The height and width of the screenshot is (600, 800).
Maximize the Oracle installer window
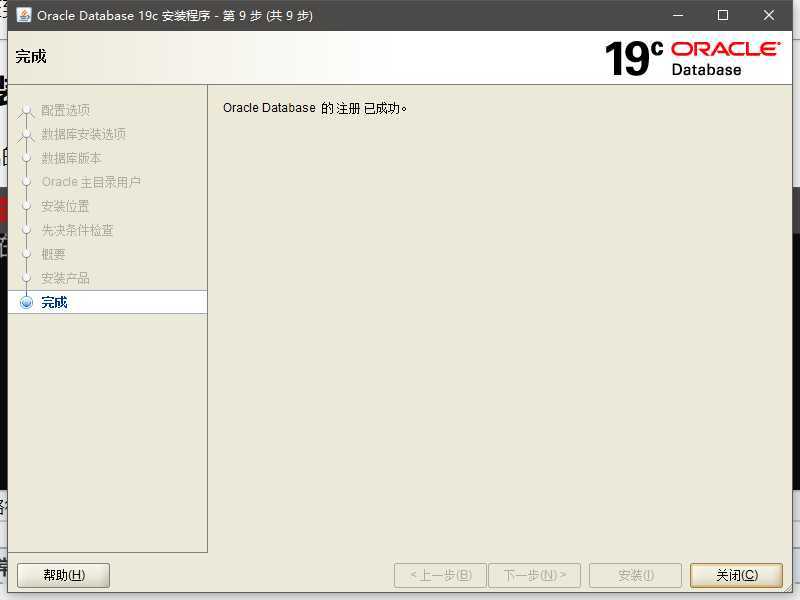pos(722,15)
